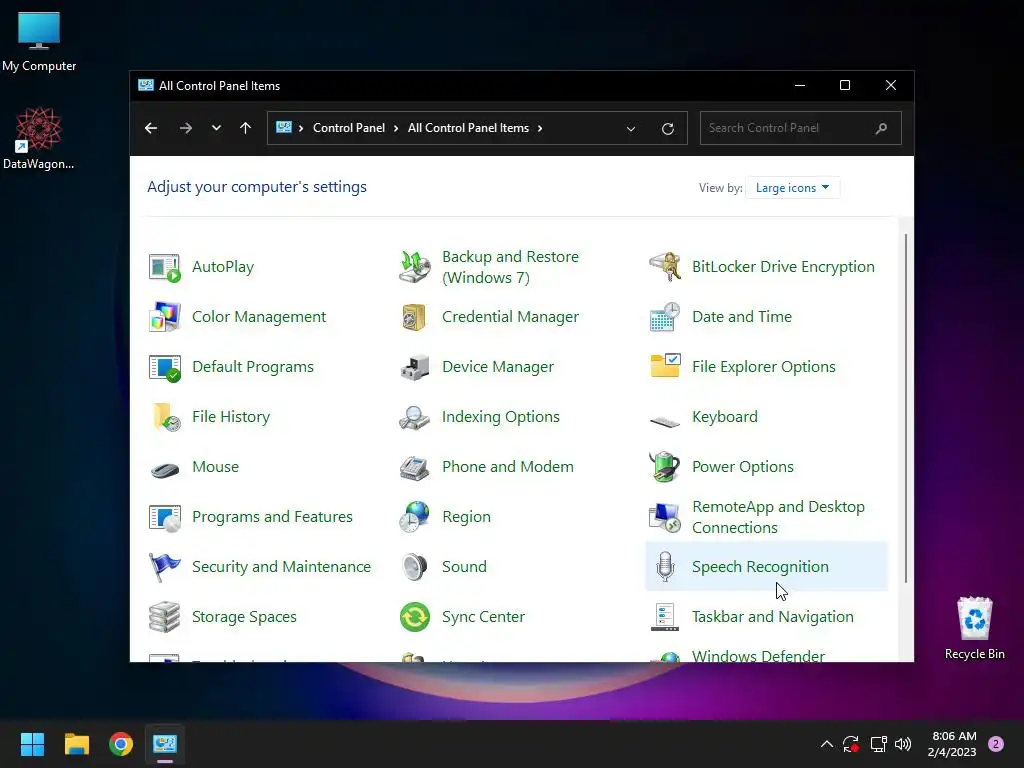1024x768 pixels.
Task: Click the sync tray icon with red dot
Action: point(851,744)
